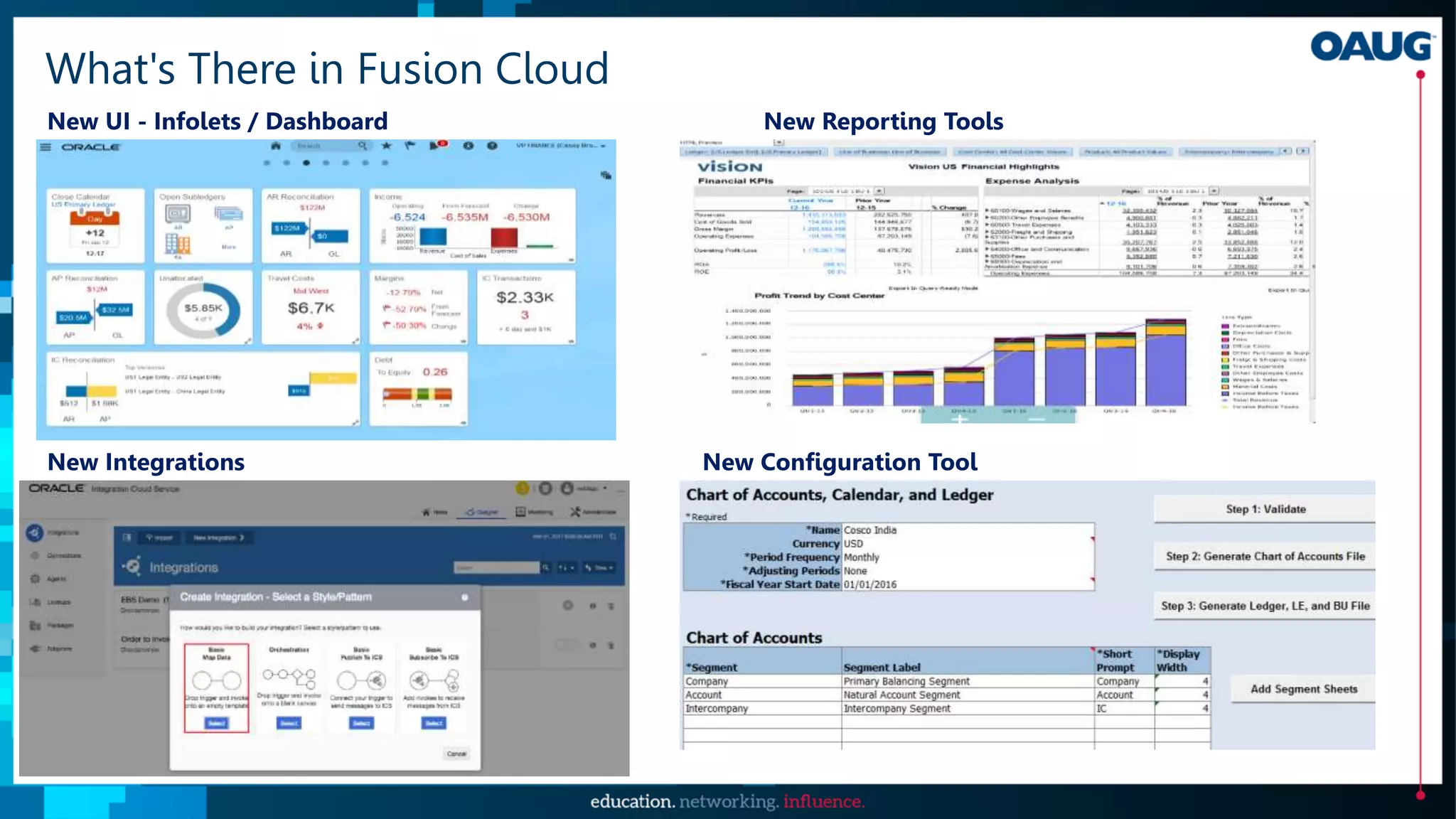The width and height of the screenshot is (1456, 819).
Task: Select the Integrations icon in ICS sidebar
Action: 35,532
